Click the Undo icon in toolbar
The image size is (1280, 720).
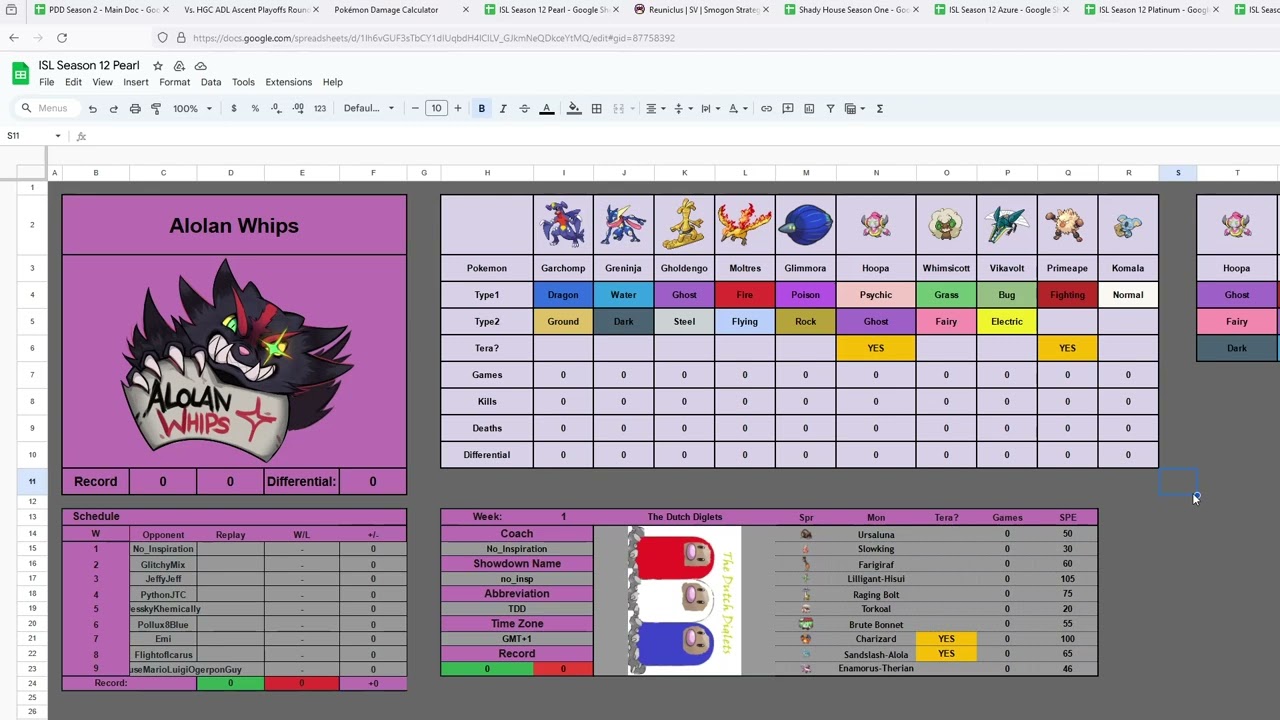[x=92, y=108]
